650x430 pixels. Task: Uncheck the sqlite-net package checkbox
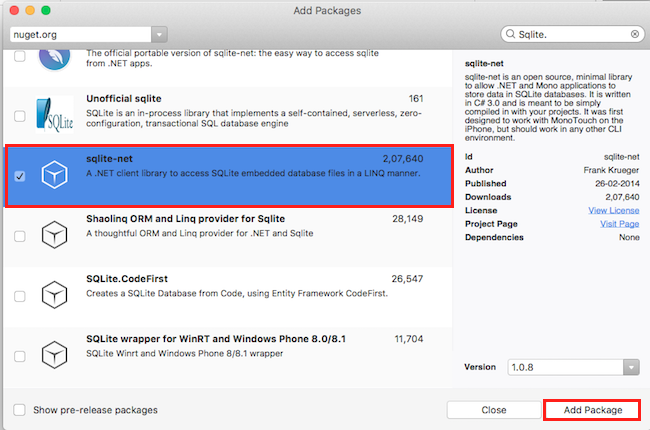tap(20, 176)
